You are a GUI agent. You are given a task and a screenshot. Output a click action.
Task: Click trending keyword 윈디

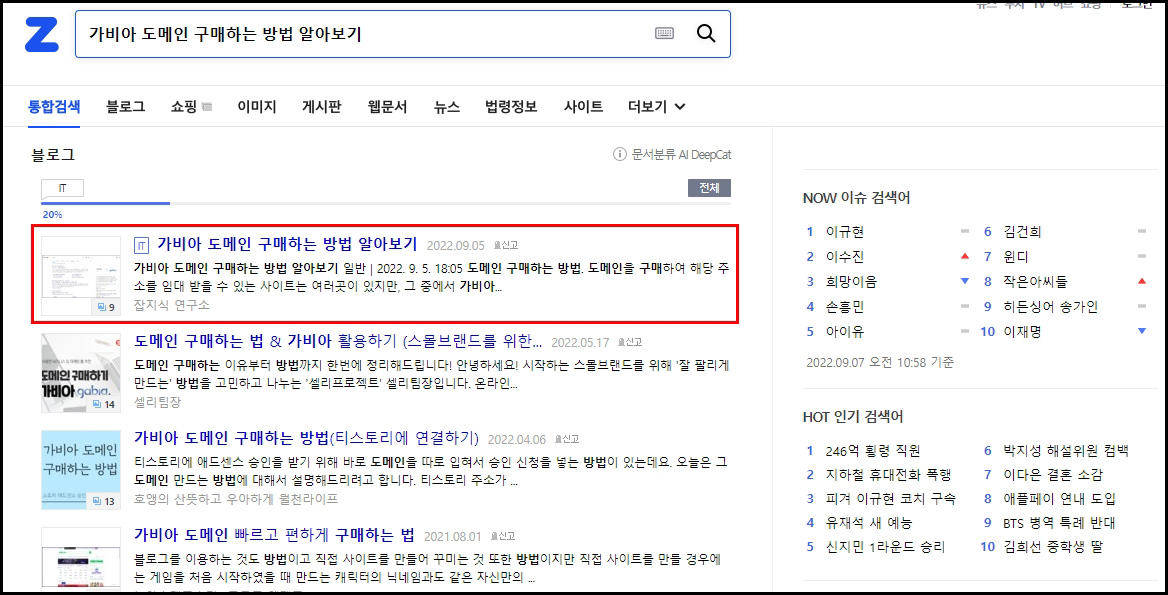pos(1016,257)
